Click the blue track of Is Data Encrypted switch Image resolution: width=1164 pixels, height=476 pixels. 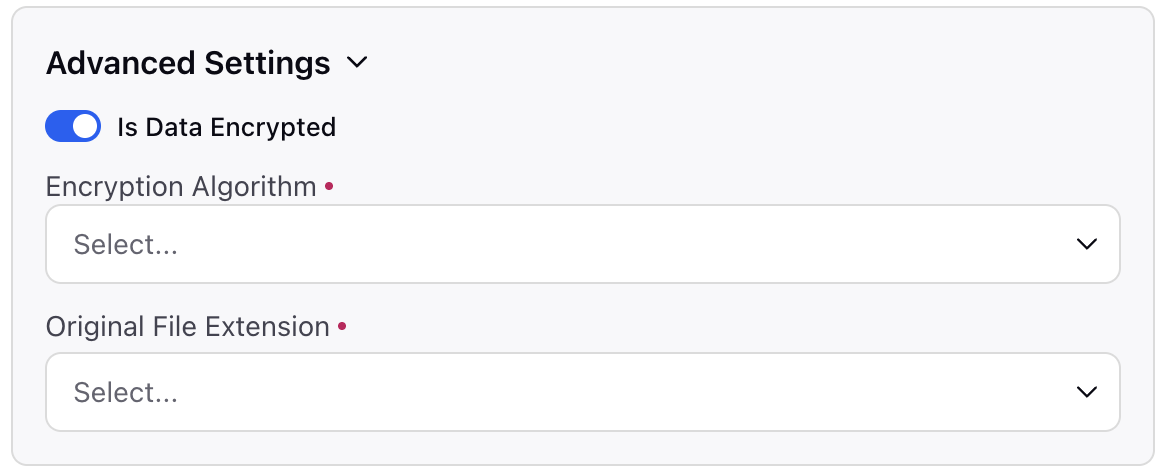click(x=59, y=126)
